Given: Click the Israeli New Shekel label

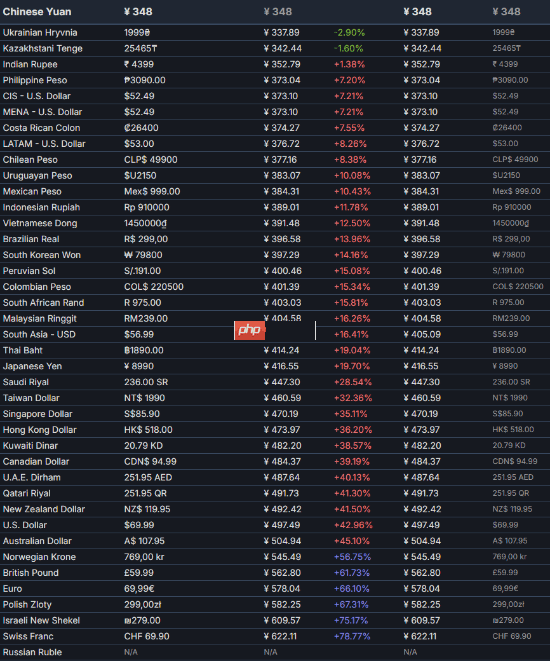Looking at the screenshot, I should coord(41,621).
